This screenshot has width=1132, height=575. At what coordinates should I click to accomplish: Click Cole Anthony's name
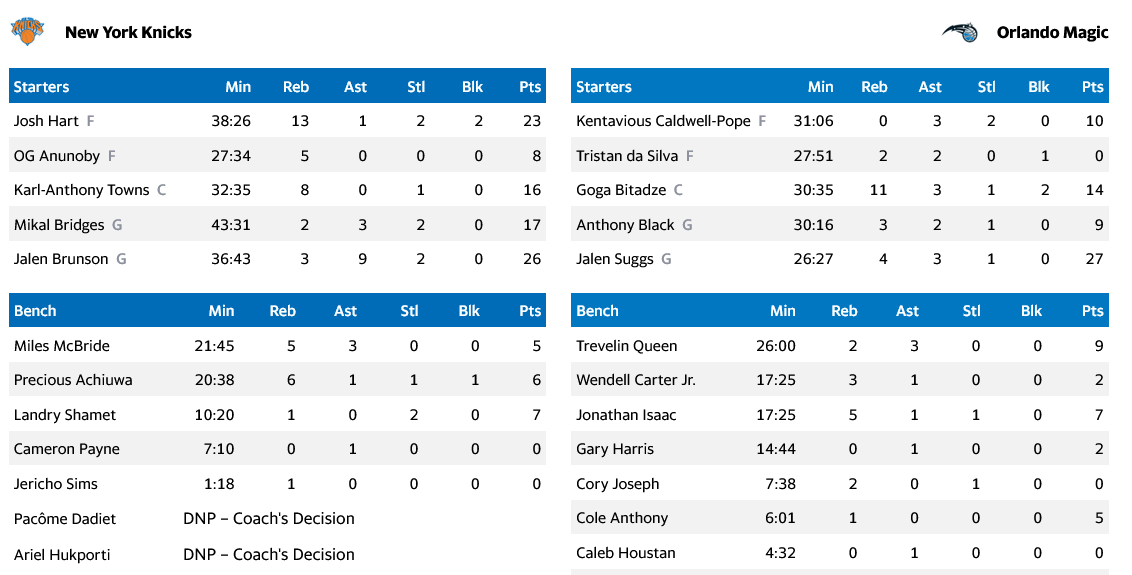coord(622,518)
